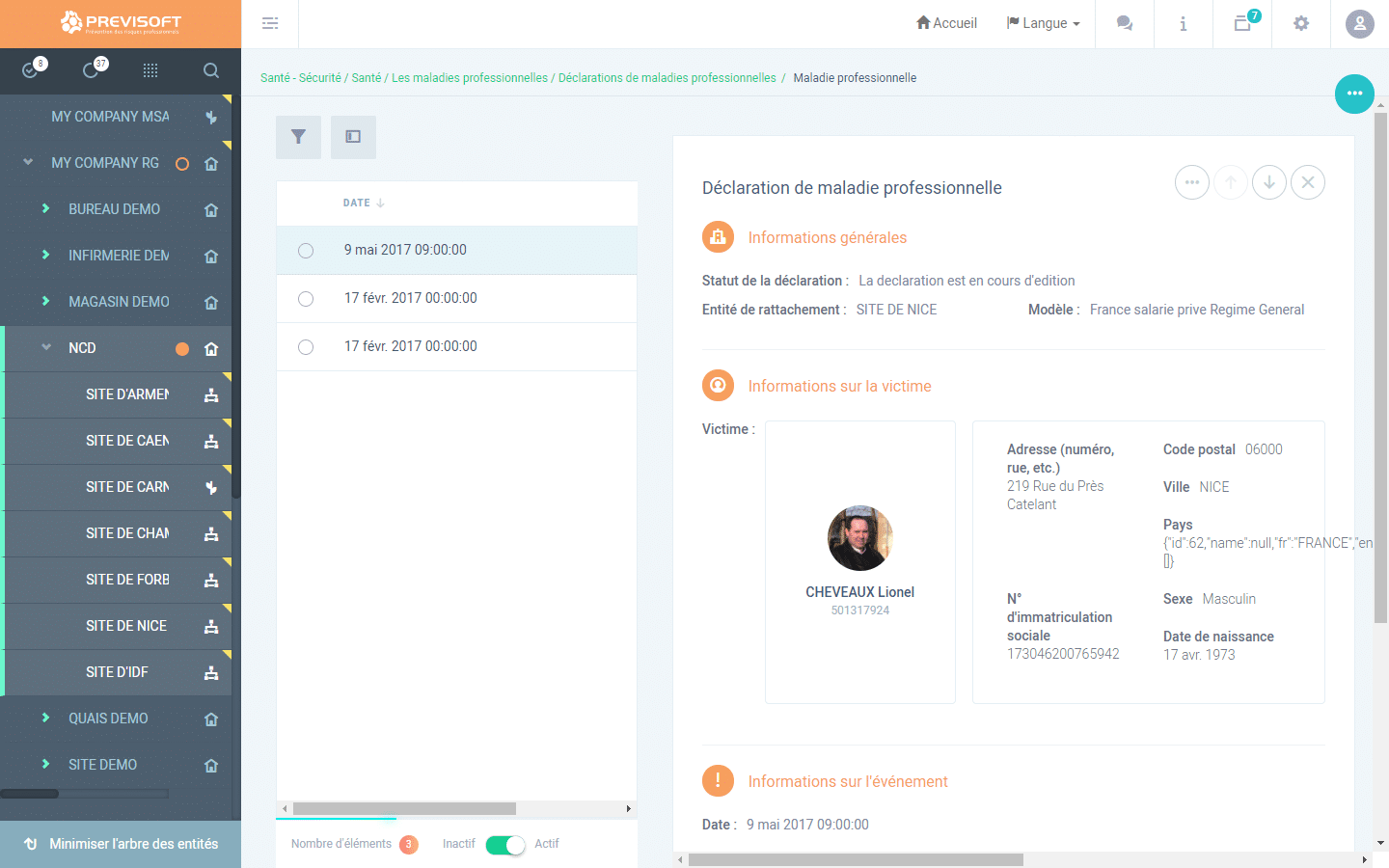
Task: Click the Previsoft logo
Action: click(121, 23)
